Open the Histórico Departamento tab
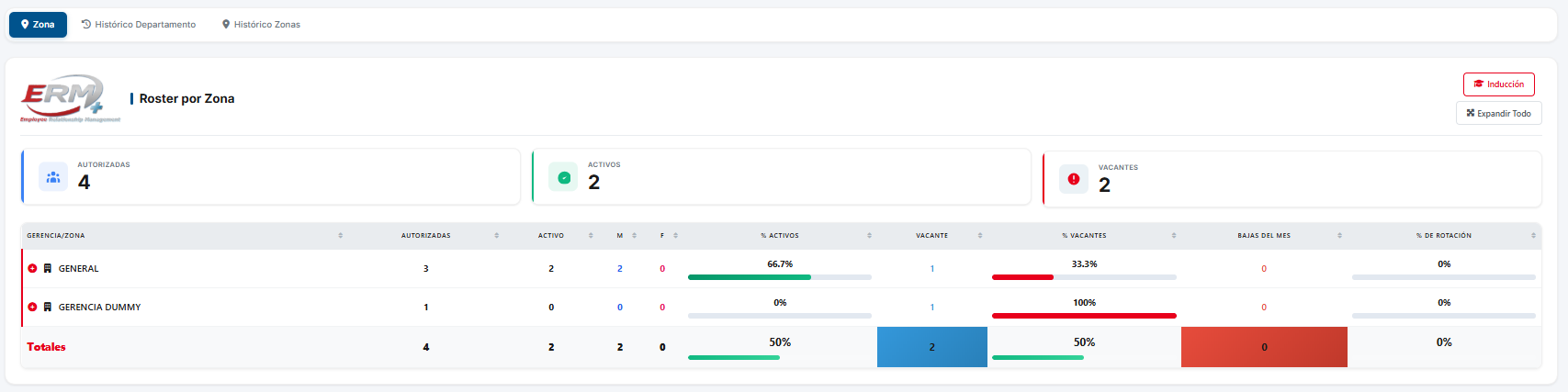This screenshot has height=392, width=1568. click(139, 25)
